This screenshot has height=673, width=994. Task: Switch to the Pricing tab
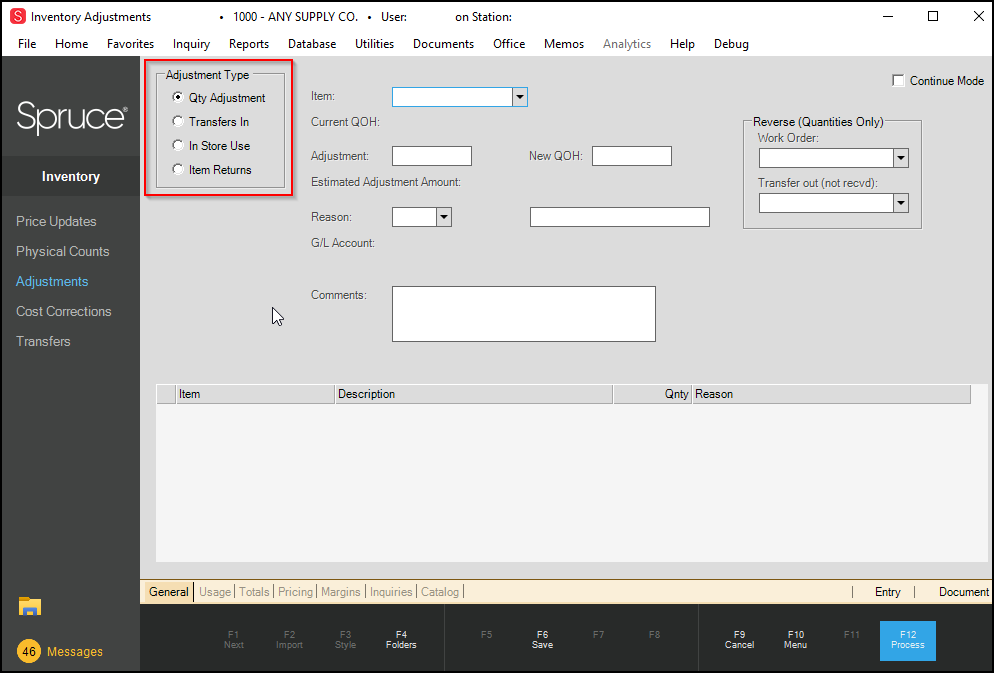pos(295,591)
